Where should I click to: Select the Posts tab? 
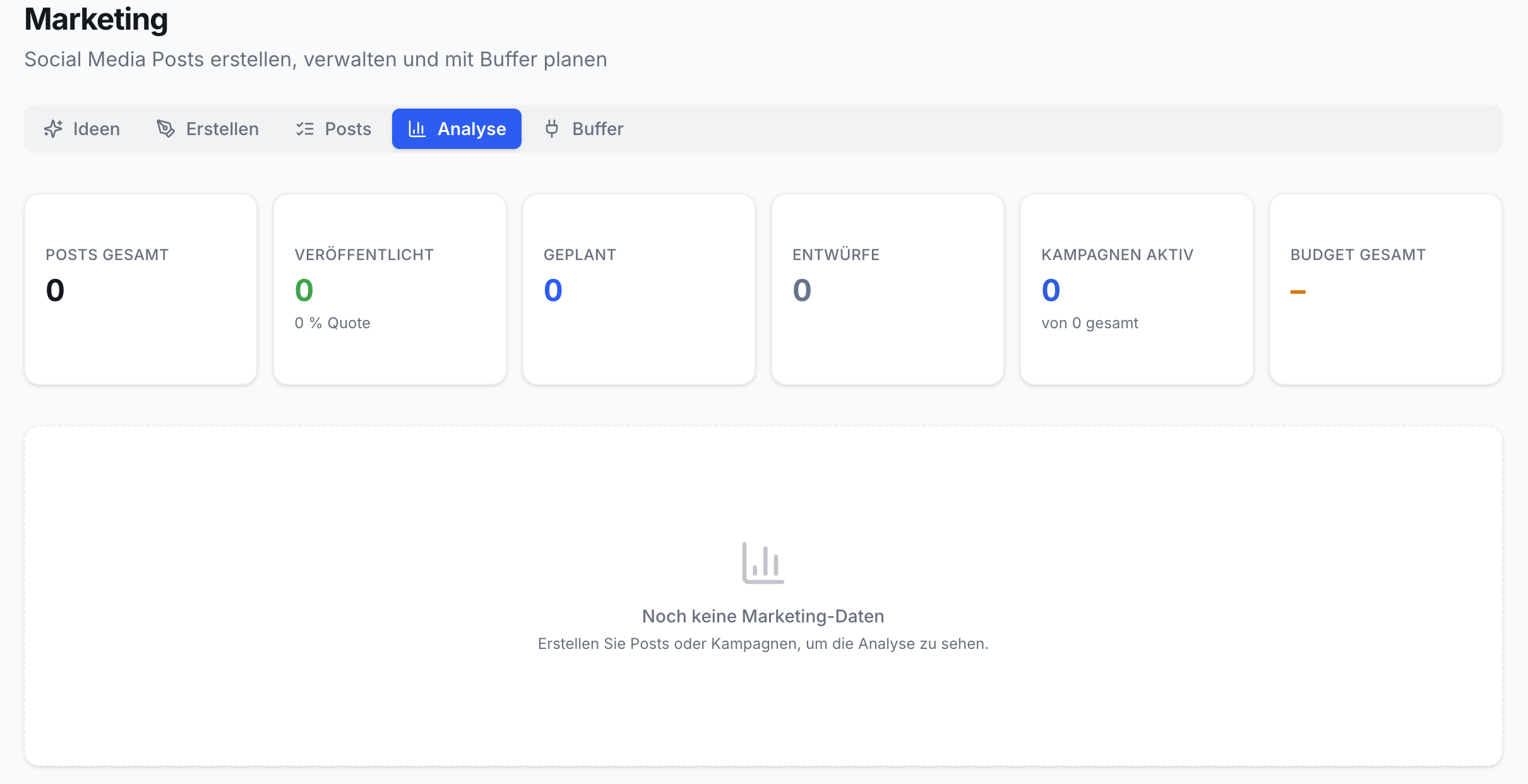pyautogui.click(x=333, y=129)
